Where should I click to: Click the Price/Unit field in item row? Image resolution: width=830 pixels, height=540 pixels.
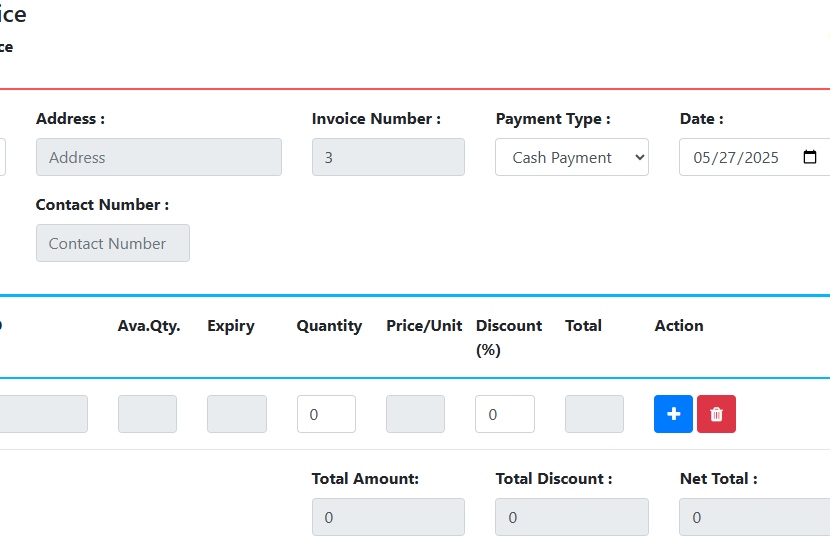416,414
